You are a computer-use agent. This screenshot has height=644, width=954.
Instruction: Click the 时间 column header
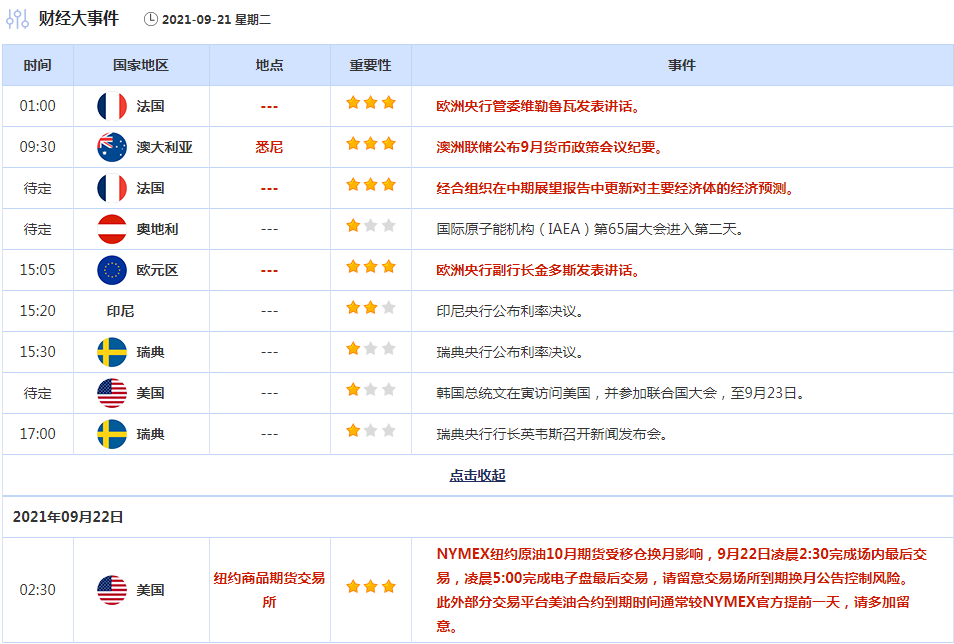37,65
